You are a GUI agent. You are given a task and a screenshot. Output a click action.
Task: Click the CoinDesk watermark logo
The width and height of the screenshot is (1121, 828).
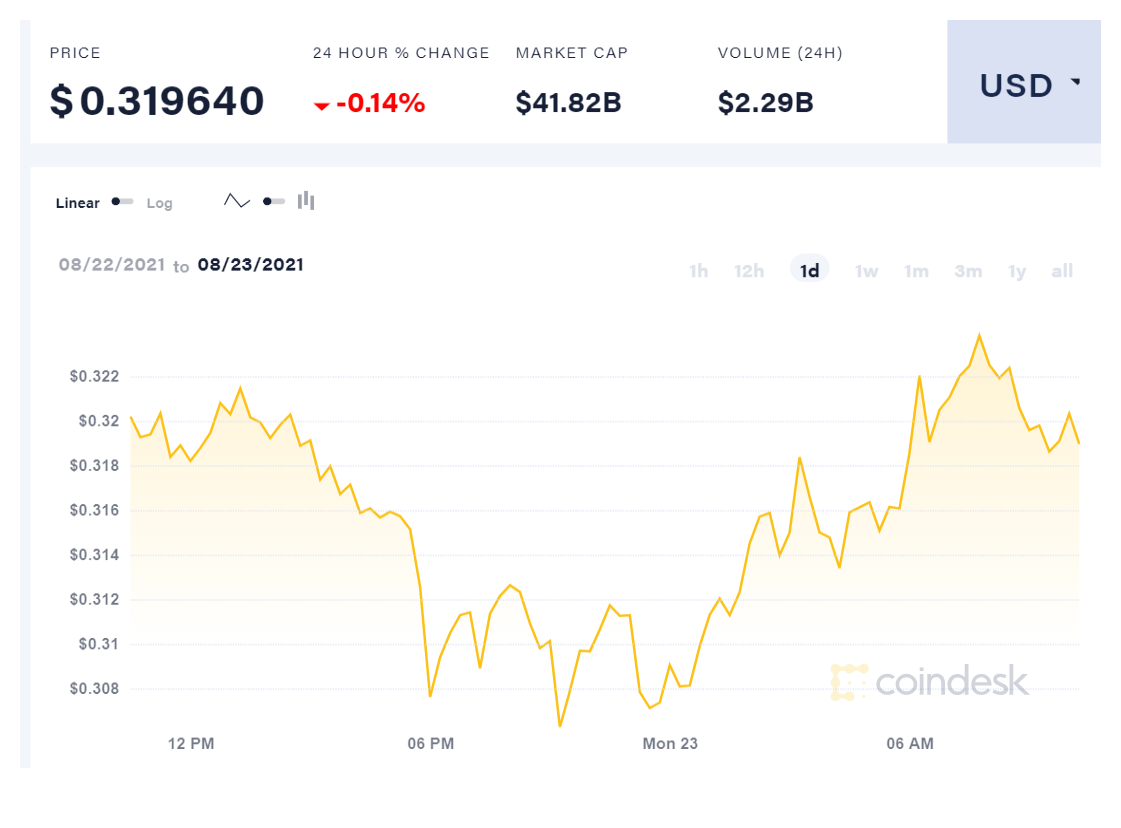click(929, 682)
